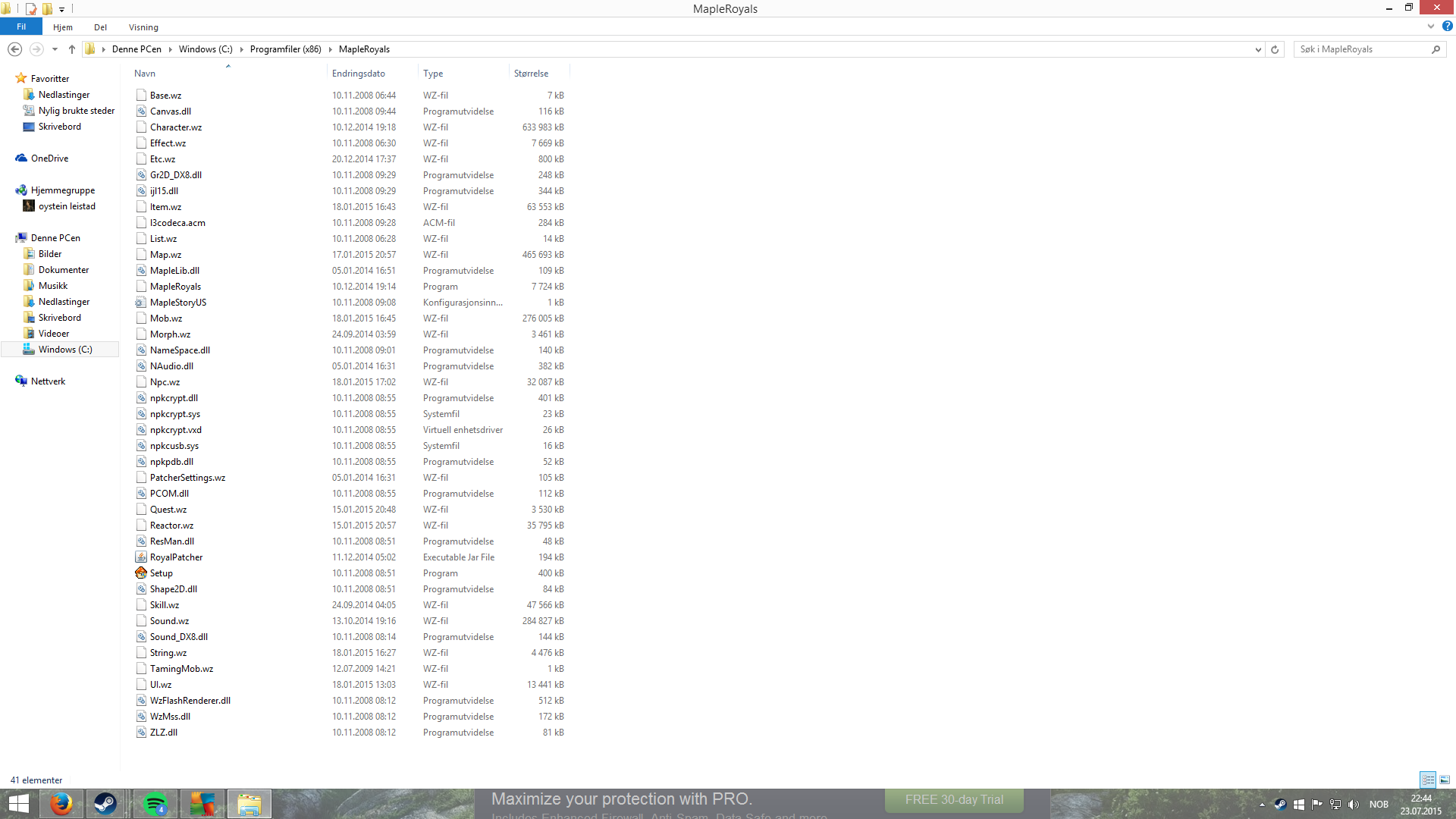
Task: Switch to details view layout
Action: pyautogui.click(x=1428, y=780)
